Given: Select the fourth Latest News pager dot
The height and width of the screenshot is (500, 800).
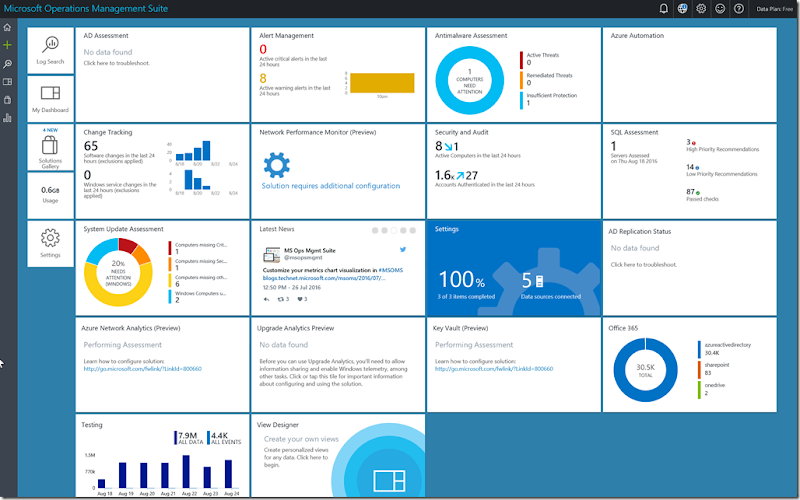Looking at the screenshot, I should [x=403, y=231].
